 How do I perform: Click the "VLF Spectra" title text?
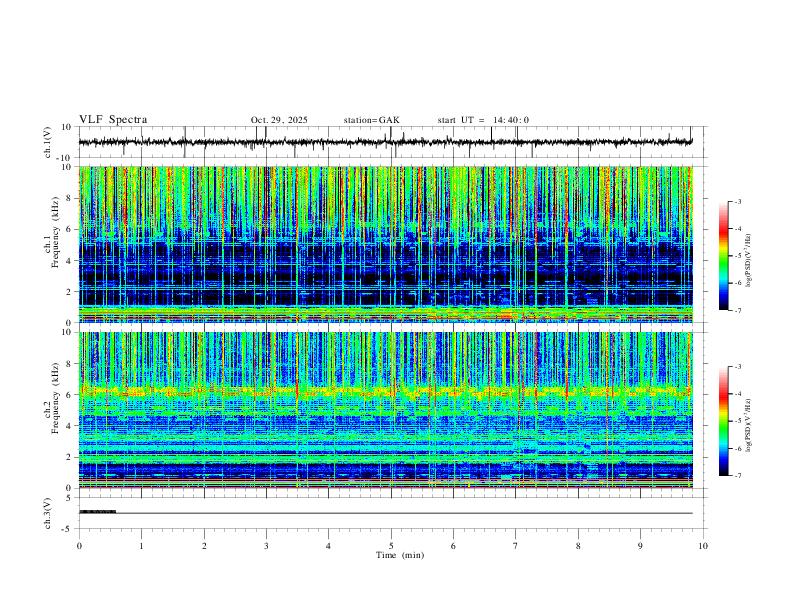113,120
